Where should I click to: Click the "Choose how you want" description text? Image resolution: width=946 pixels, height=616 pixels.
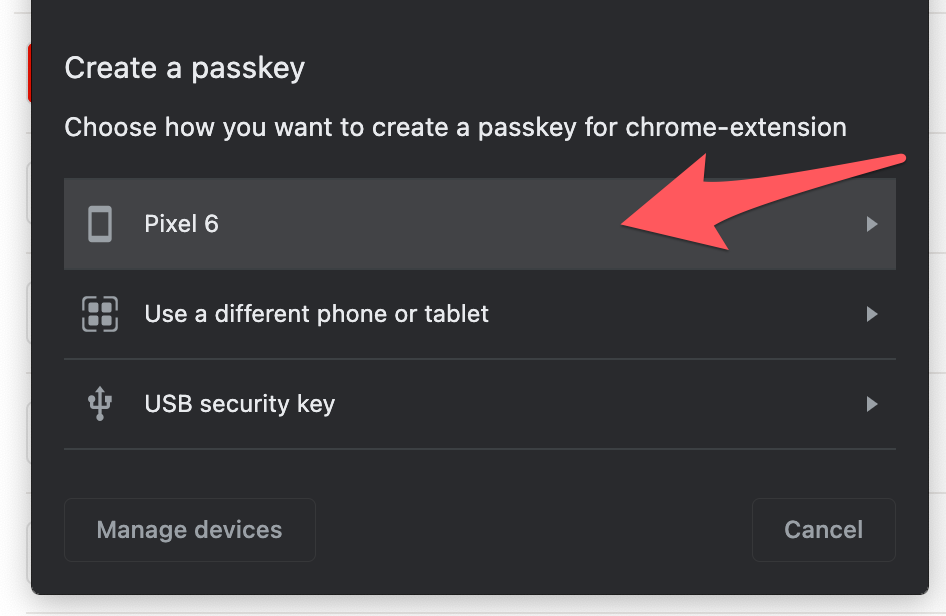coord(340,128)
